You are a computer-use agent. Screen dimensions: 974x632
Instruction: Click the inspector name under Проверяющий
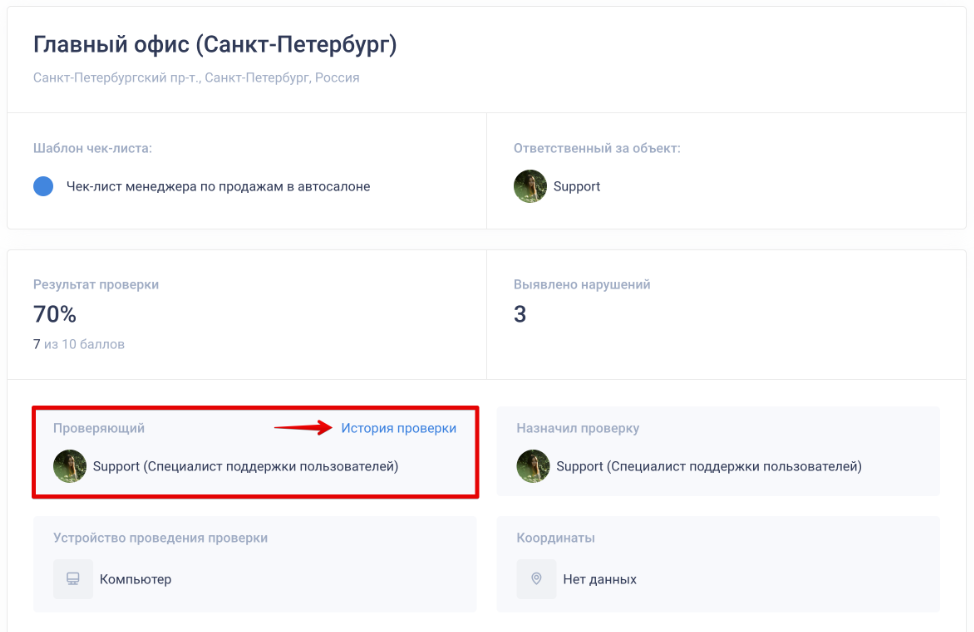245,466
